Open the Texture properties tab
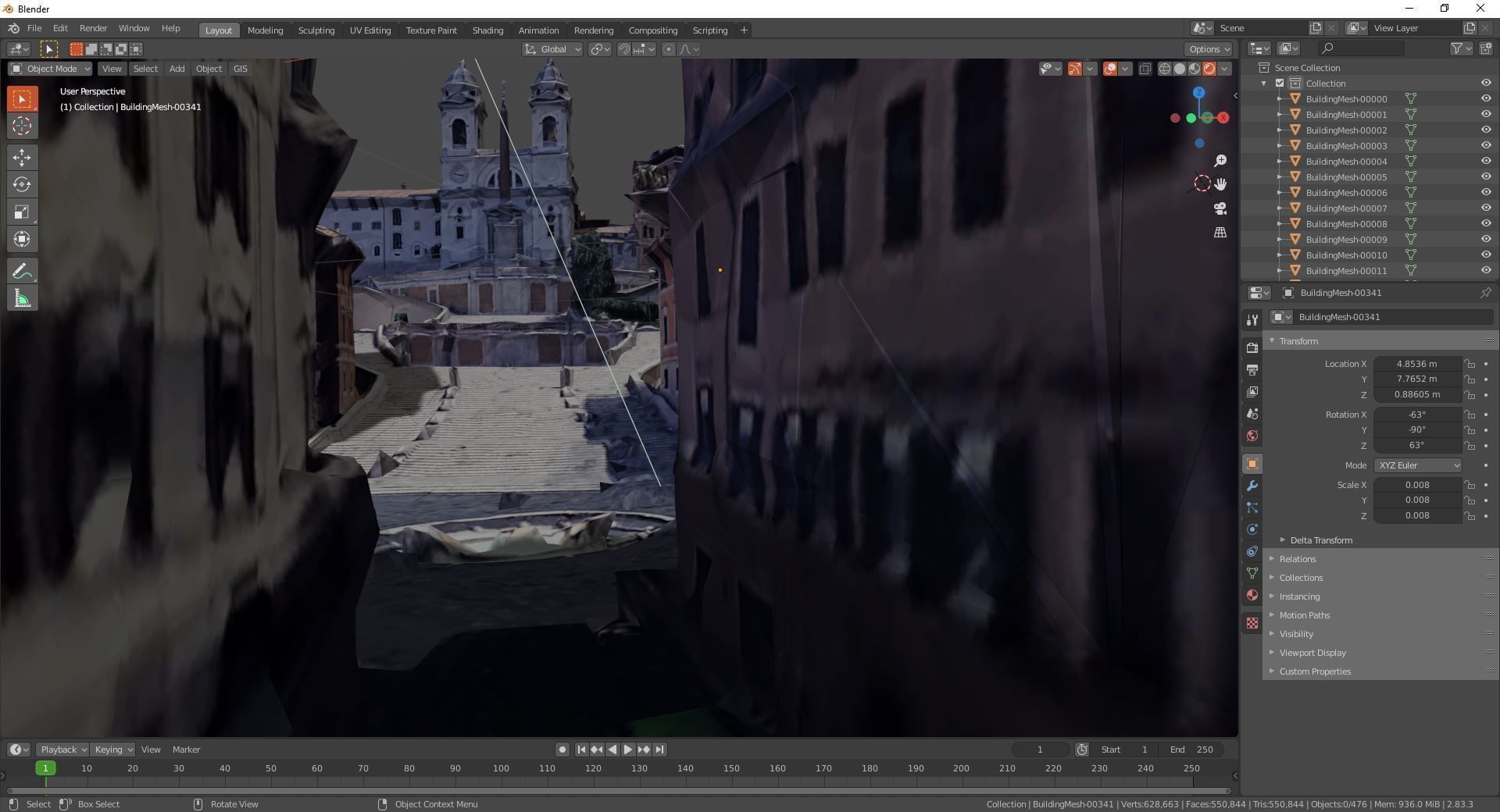The width and height of the screenshot is (1500, 812). pyautogui.click(x=1252, y=623)
